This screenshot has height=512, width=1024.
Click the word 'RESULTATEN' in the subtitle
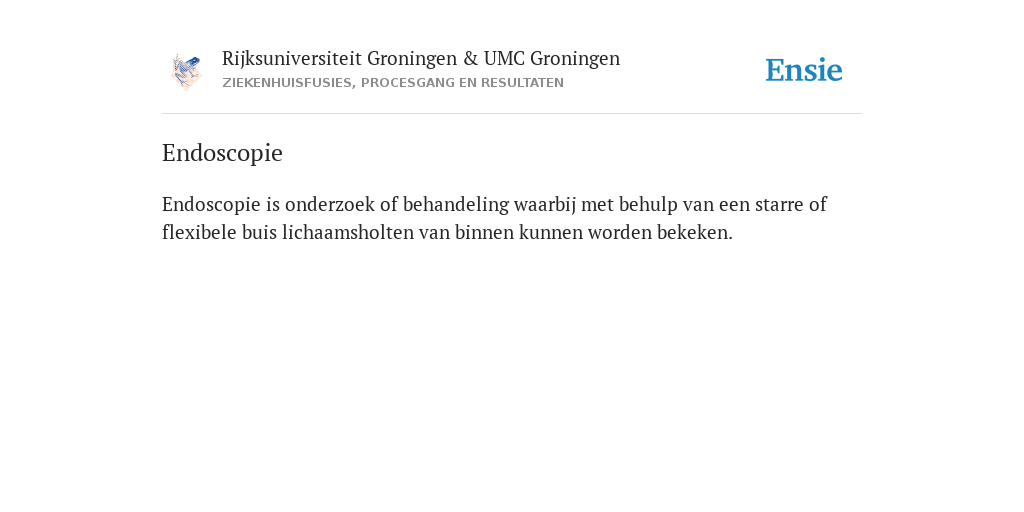522,83
